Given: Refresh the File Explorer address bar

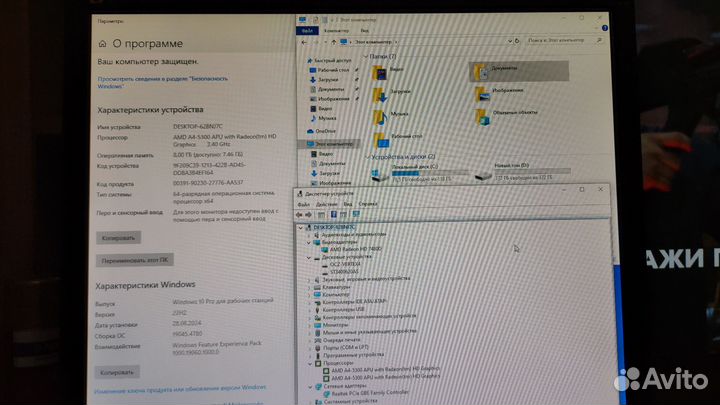Looking at the screenshot, I should 517,41.
